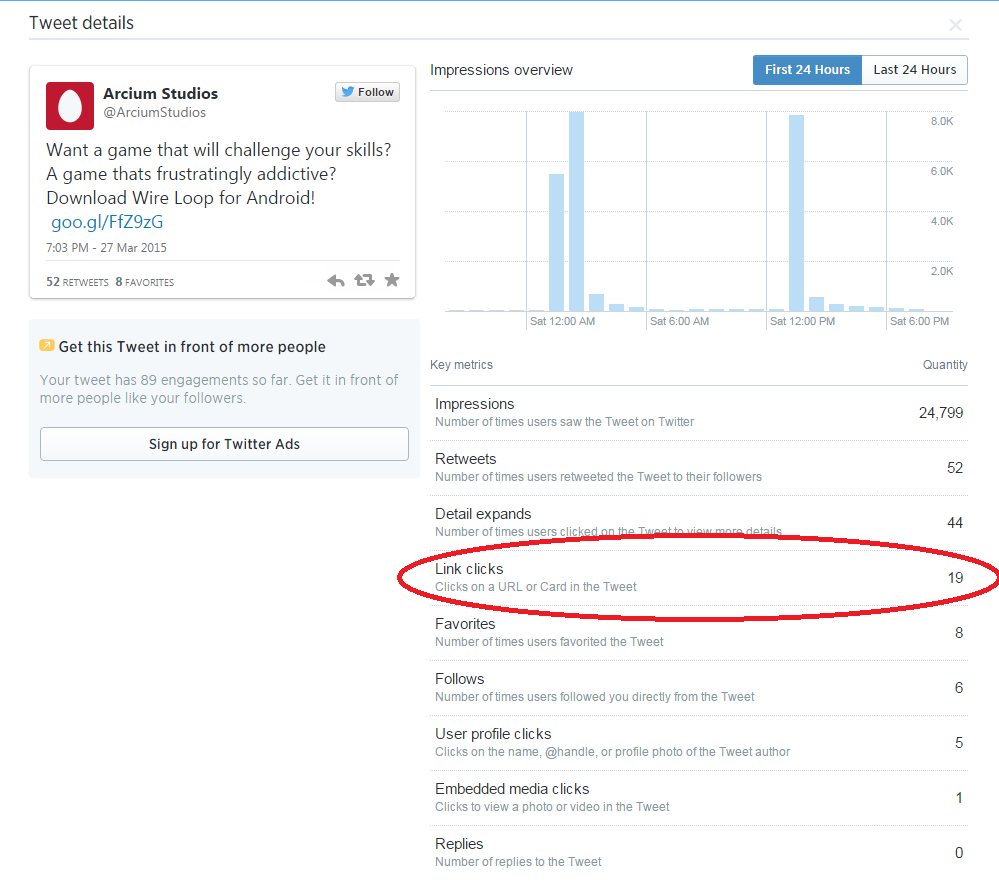
Task: Switch to the First 24 Hours tab
Action: click(807, 69)
